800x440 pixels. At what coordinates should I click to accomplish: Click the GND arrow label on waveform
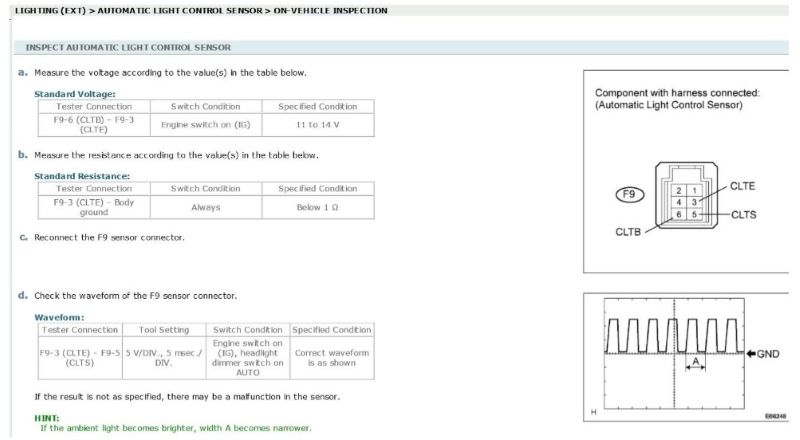[764, 353]
